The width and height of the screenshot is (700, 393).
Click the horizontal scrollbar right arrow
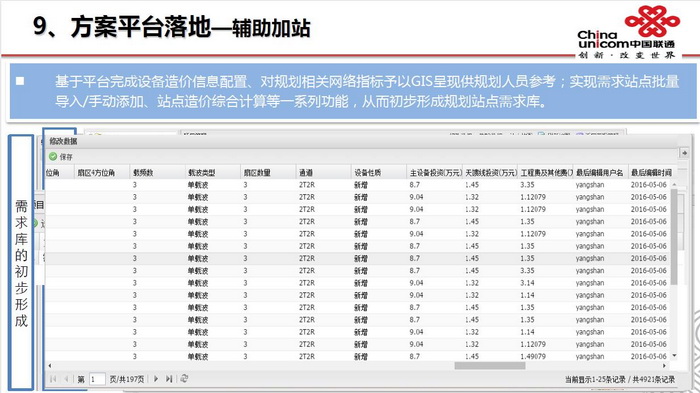(x=665, y=366)
